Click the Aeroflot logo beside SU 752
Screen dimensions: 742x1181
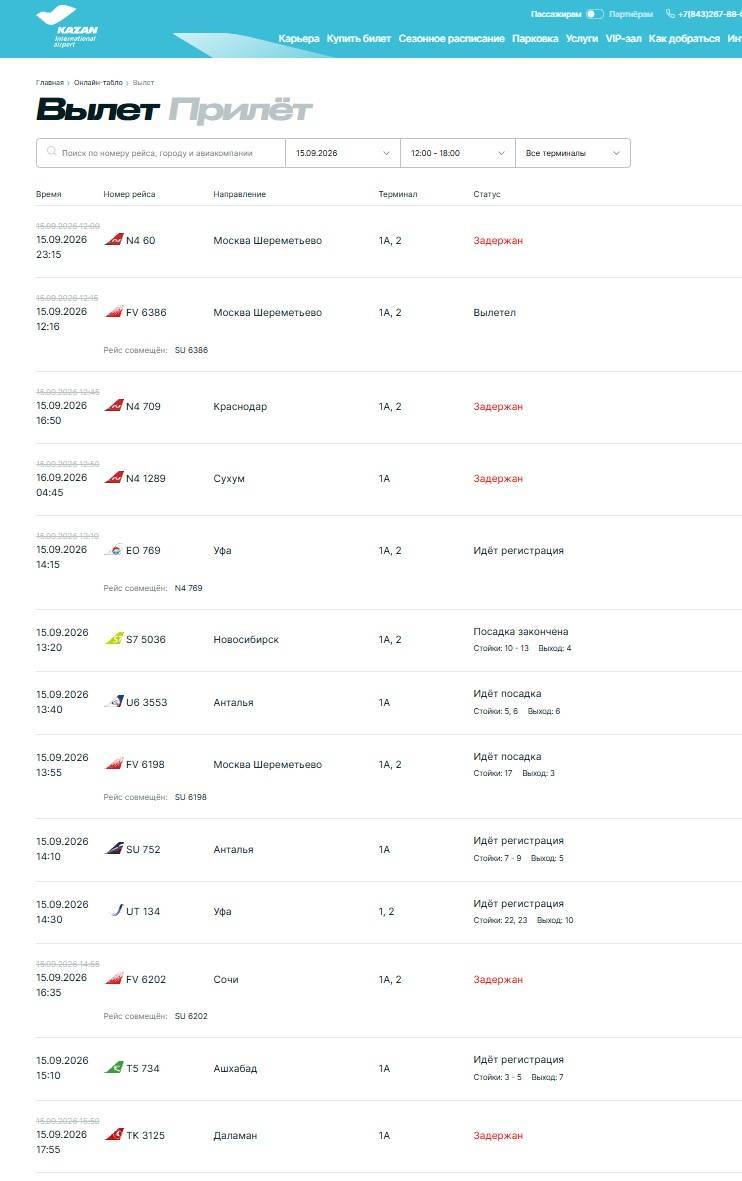click(114, 848)
